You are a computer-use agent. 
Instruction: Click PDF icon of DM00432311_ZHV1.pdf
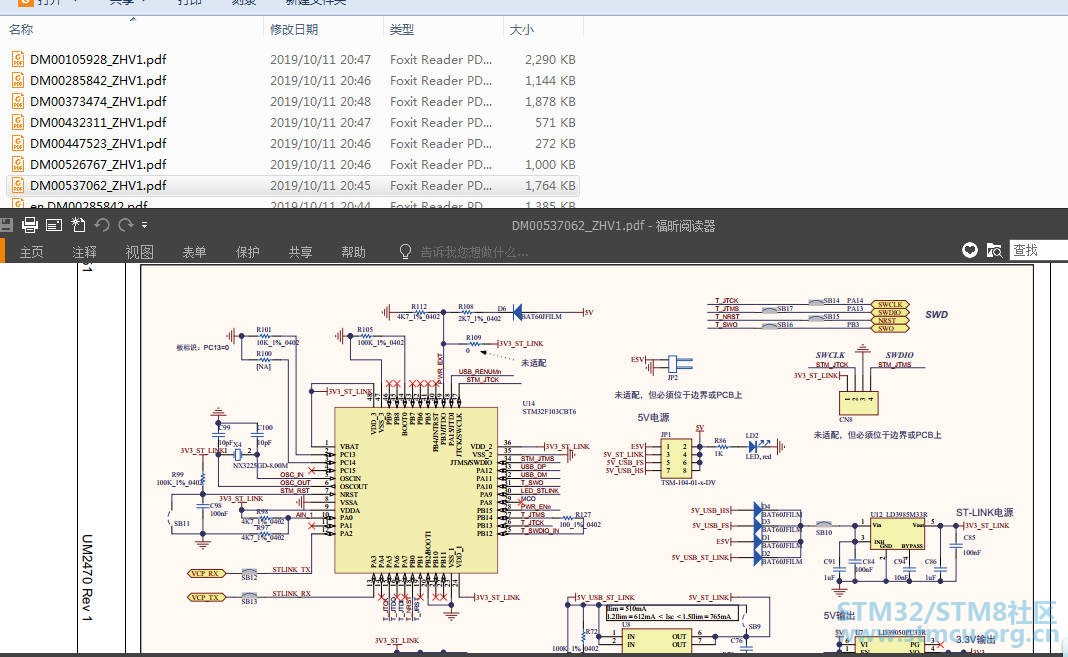tap(18, 123)
